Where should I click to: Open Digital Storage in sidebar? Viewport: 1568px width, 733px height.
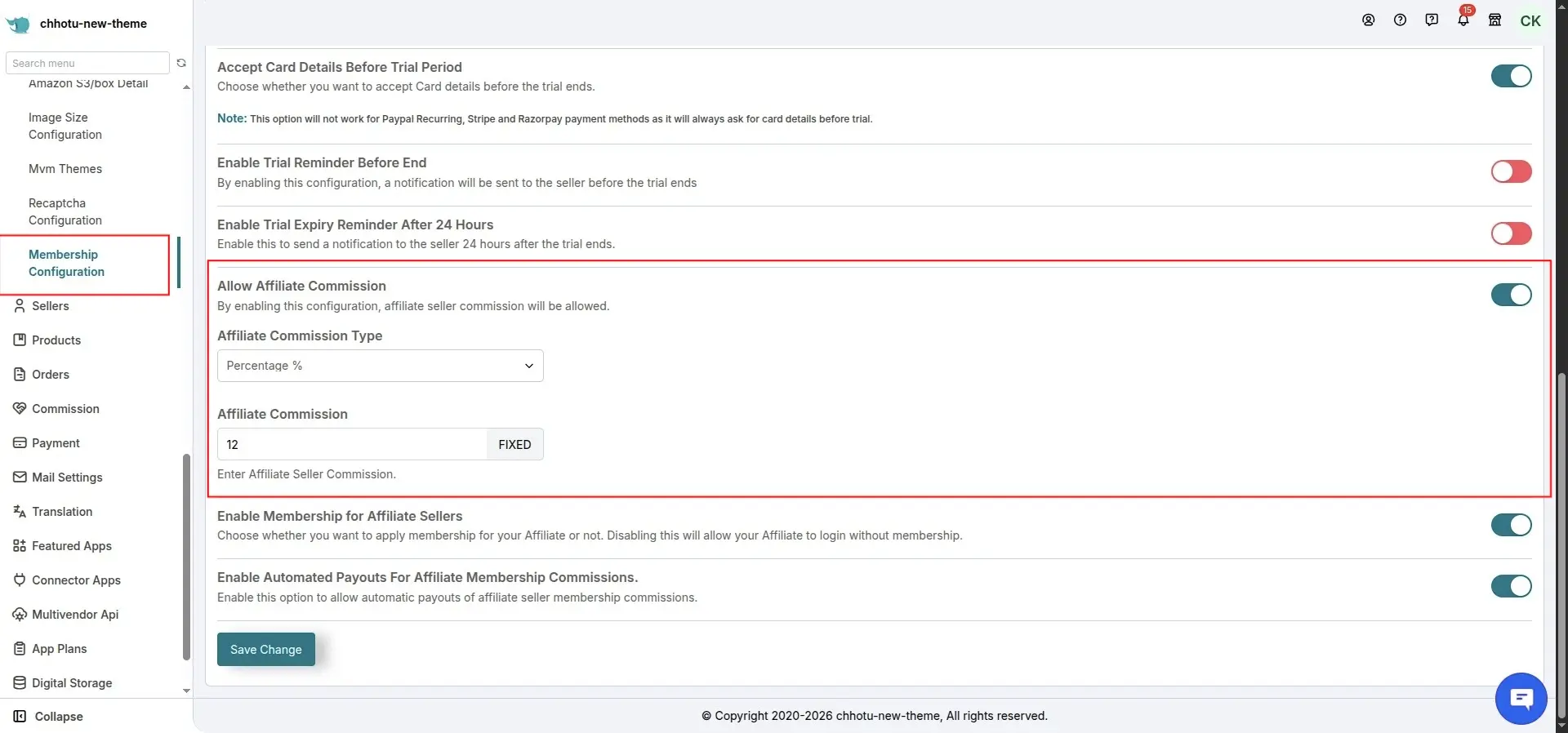point(72,683)
